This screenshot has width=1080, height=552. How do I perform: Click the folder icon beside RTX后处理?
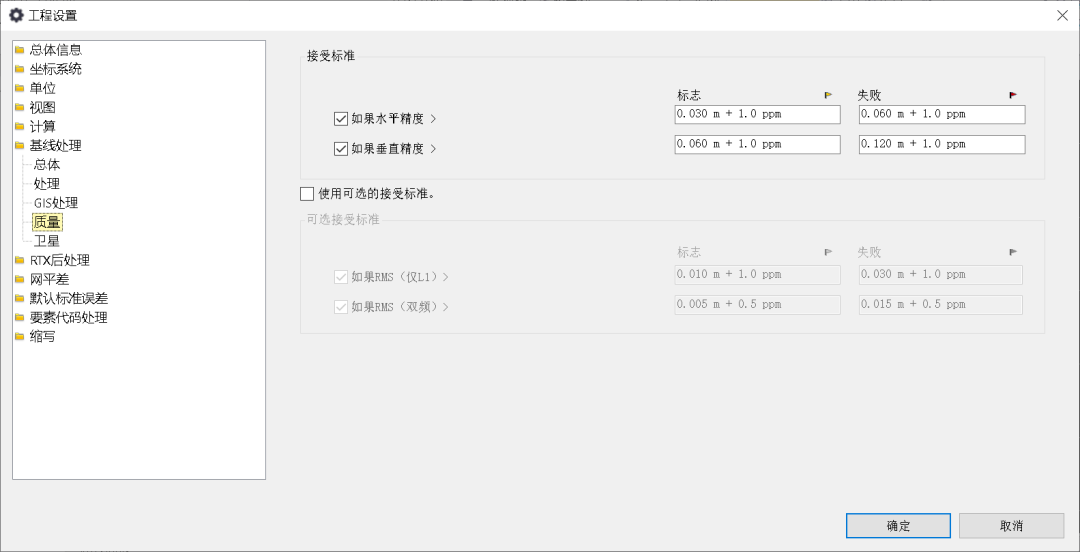coord(20,260)
